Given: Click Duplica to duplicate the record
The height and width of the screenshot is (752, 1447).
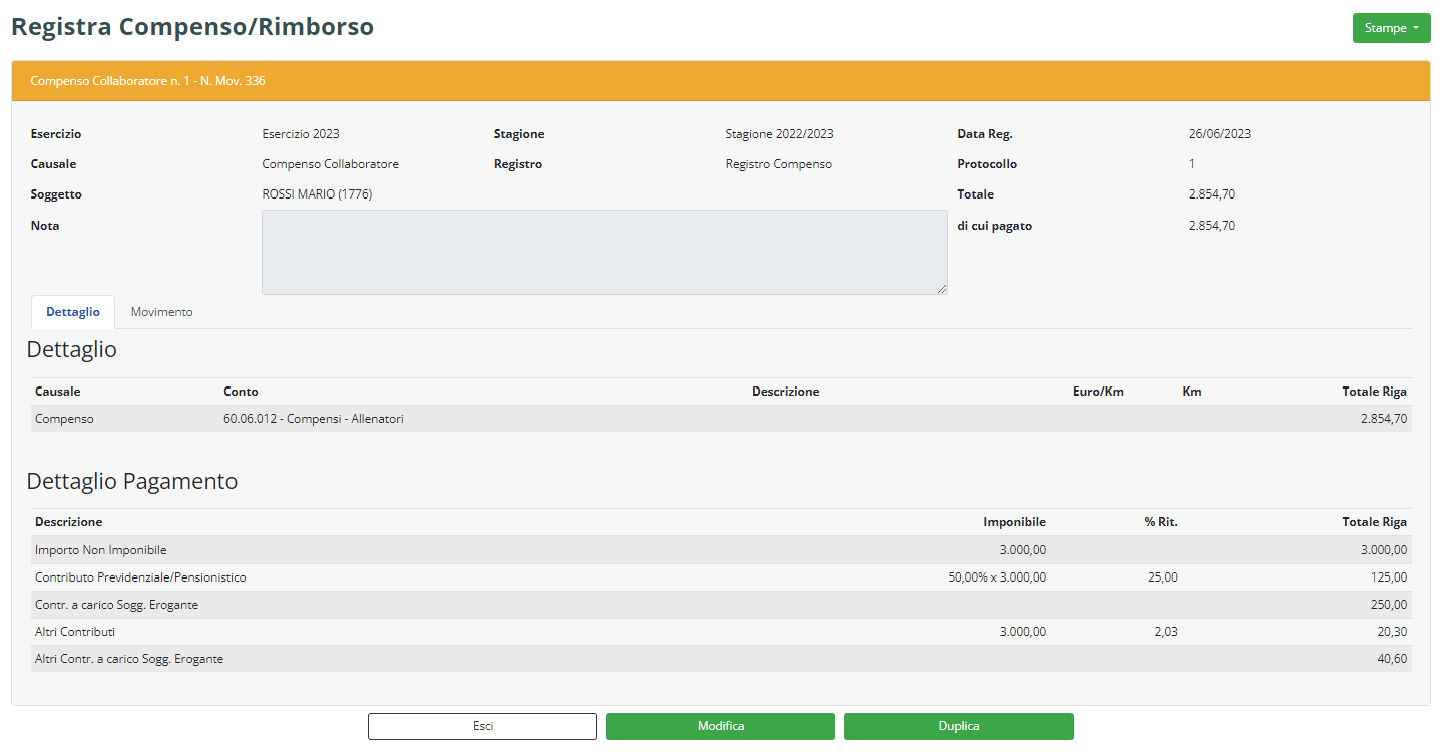Looking at the screenshot, I should [958, 726].
